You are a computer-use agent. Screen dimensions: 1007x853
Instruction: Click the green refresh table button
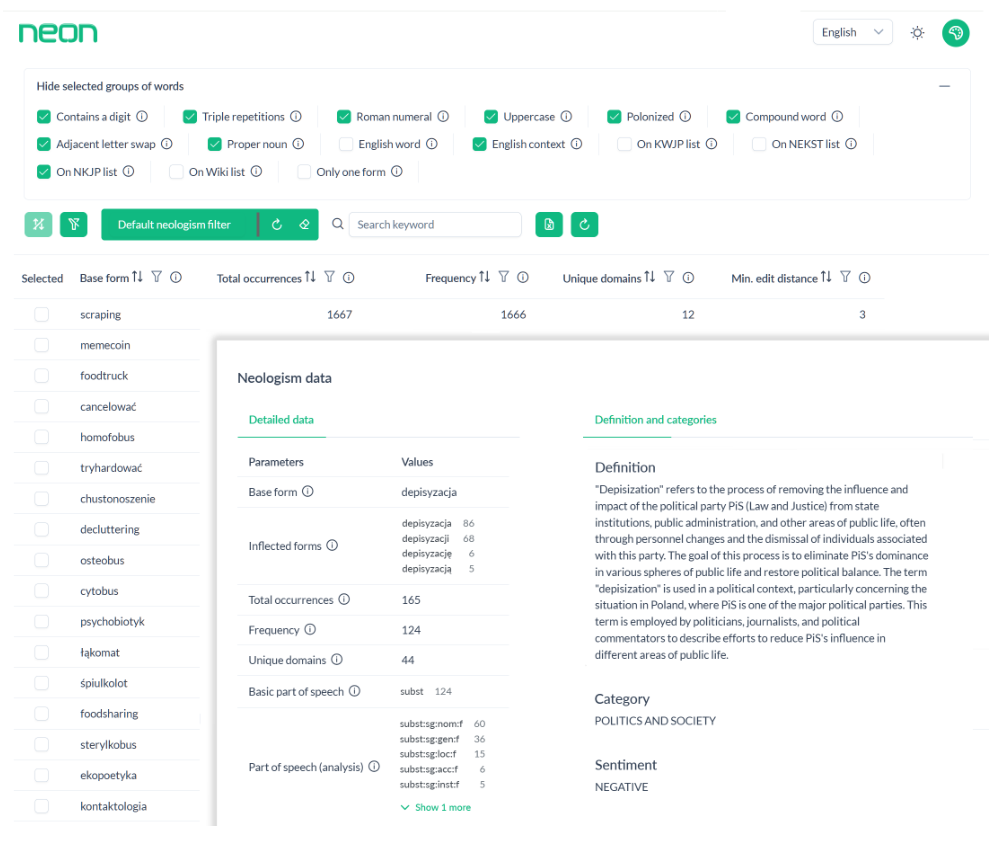click(585, 225)
